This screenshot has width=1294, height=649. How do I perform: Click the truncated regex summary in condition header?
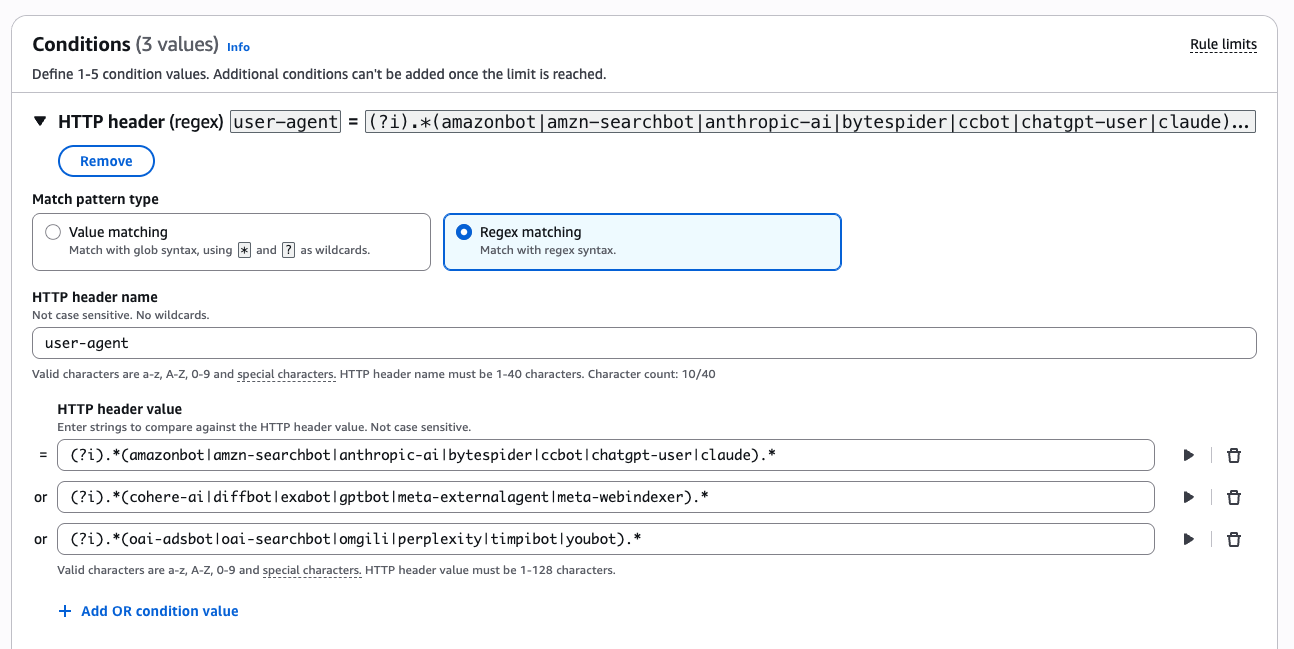[811, 122]
